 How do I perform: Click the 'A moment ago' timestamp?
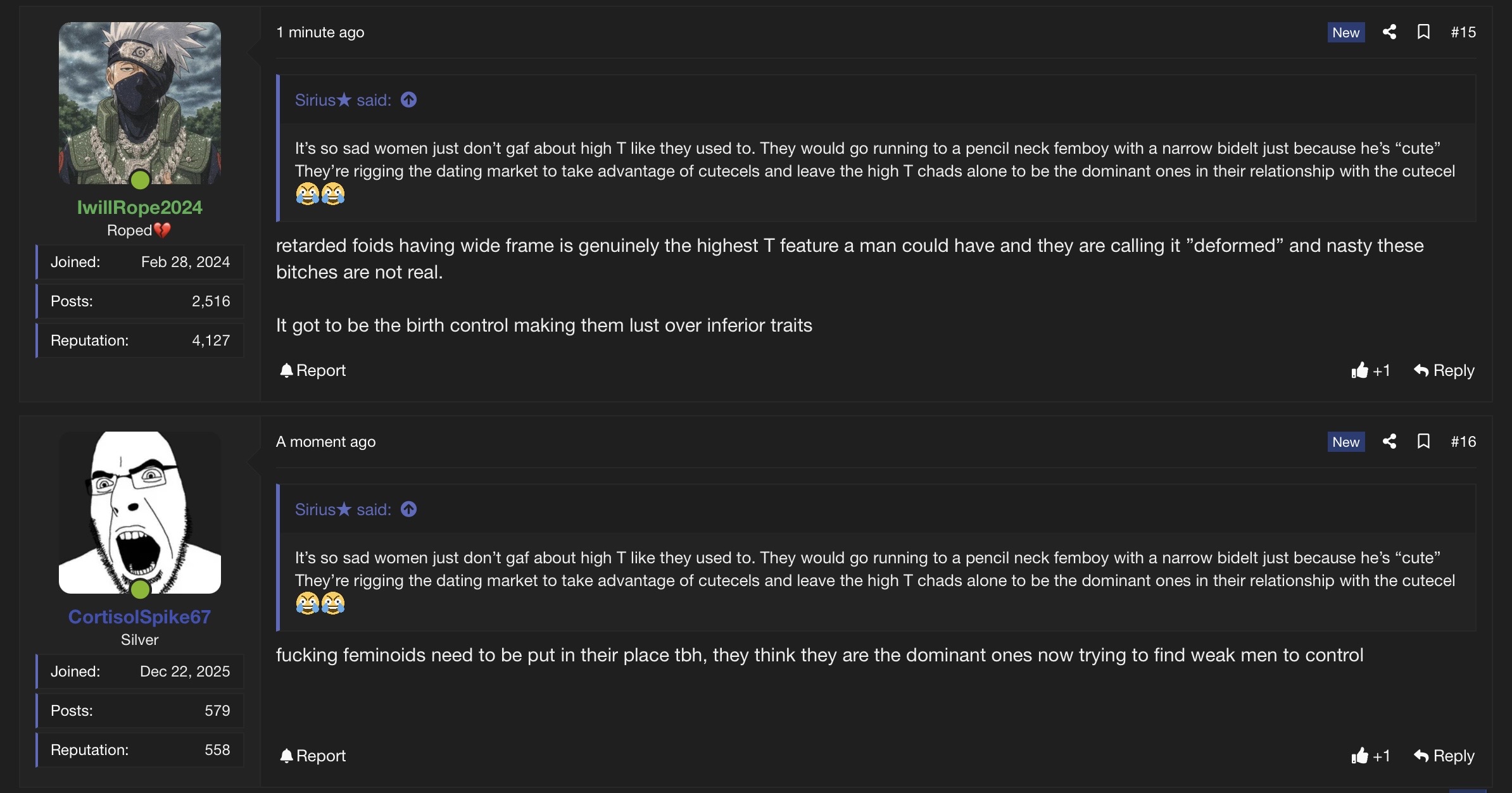[x=325, y=442]
